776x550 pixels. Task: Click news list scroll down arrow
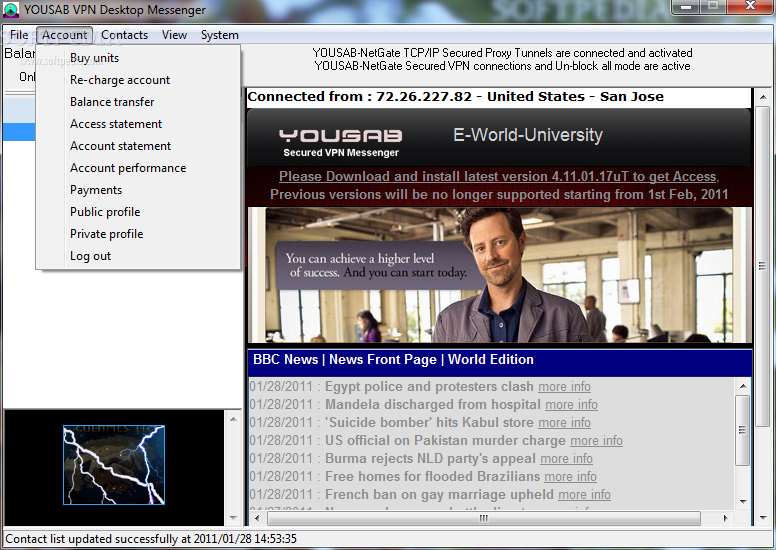pyautogui.click(x=742, y=502)
